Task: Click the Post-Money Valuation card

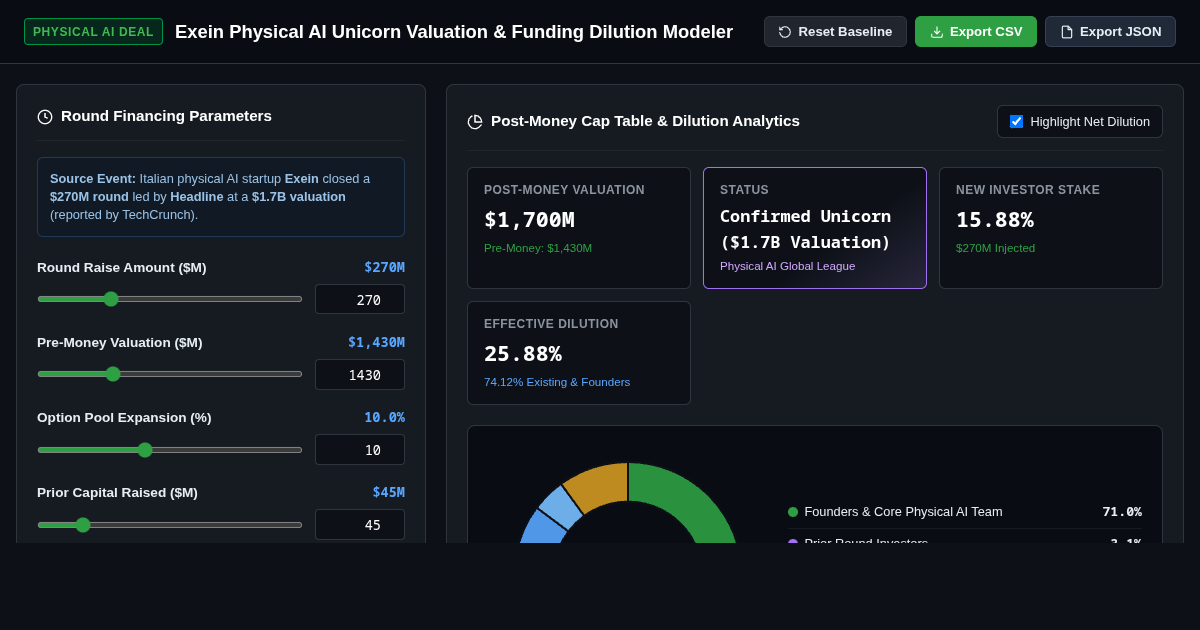Action: pyautogui.click(x=579, y=228)
